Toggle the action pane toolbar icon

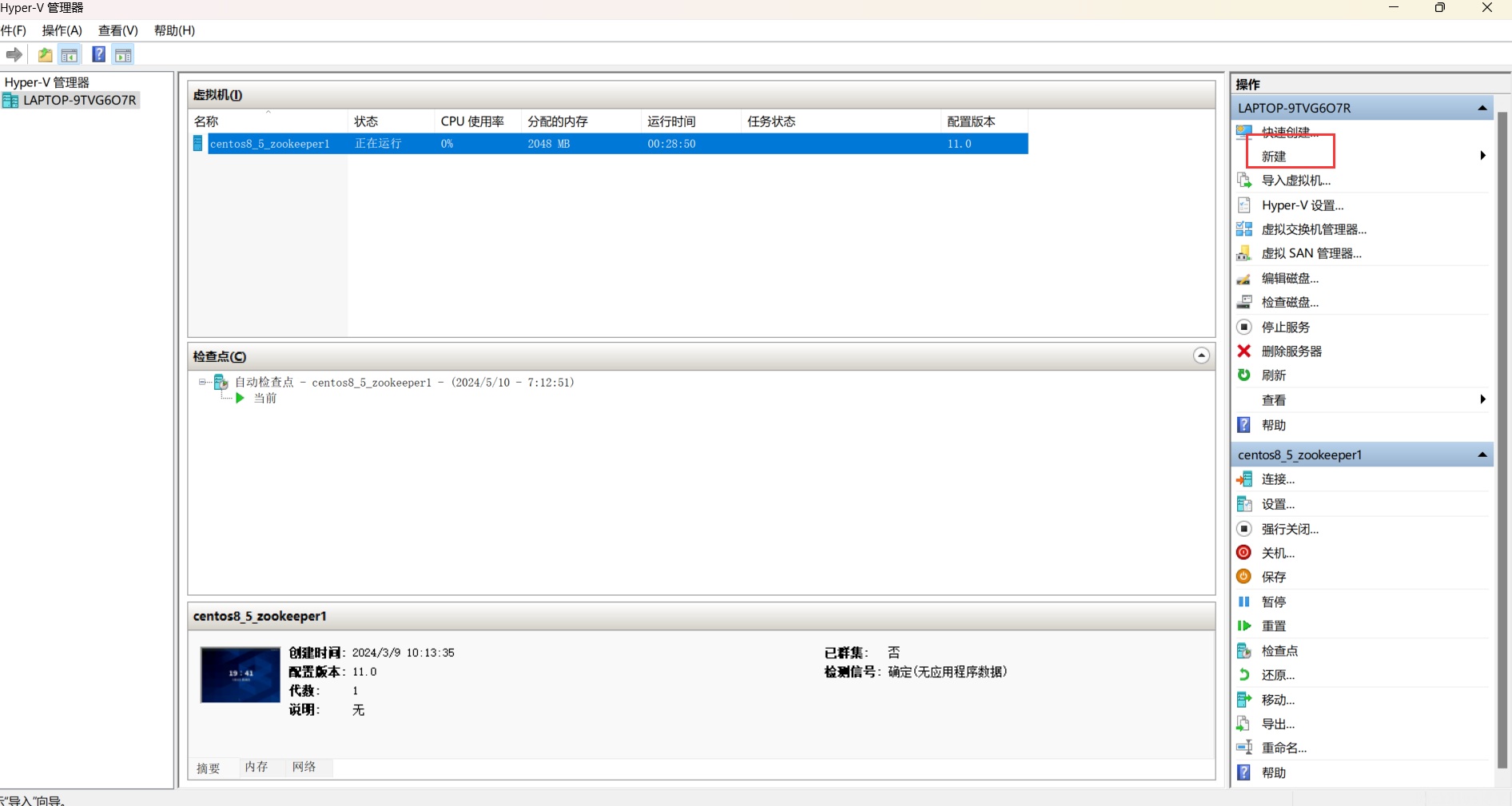123,54
